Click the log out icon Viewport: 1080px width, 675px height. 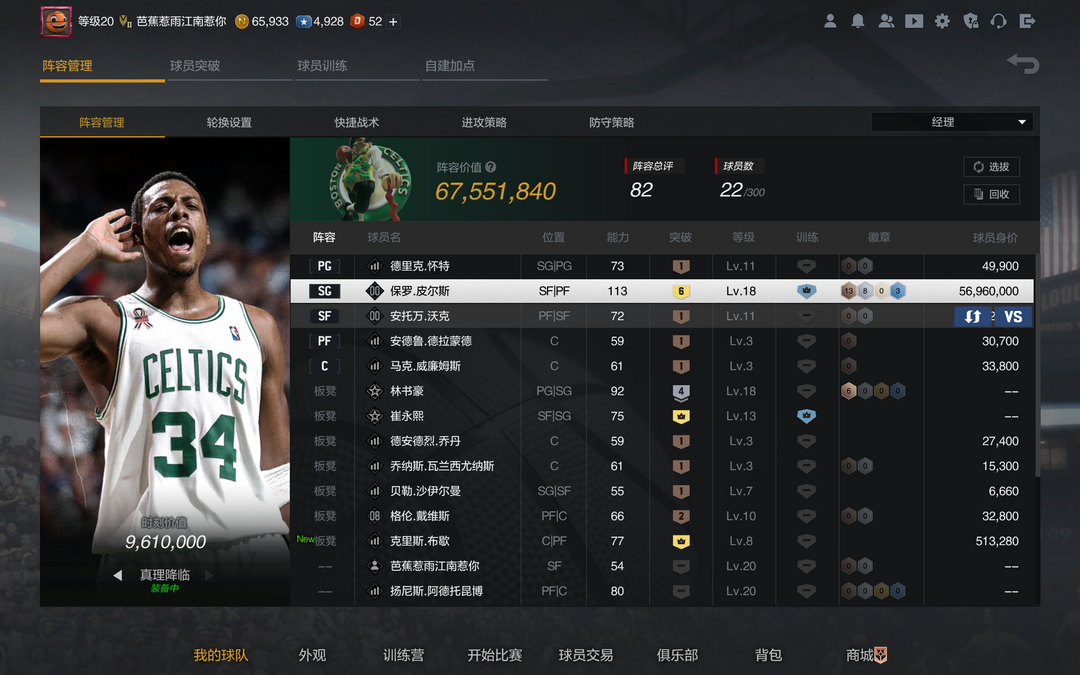tap(1027, 21)
